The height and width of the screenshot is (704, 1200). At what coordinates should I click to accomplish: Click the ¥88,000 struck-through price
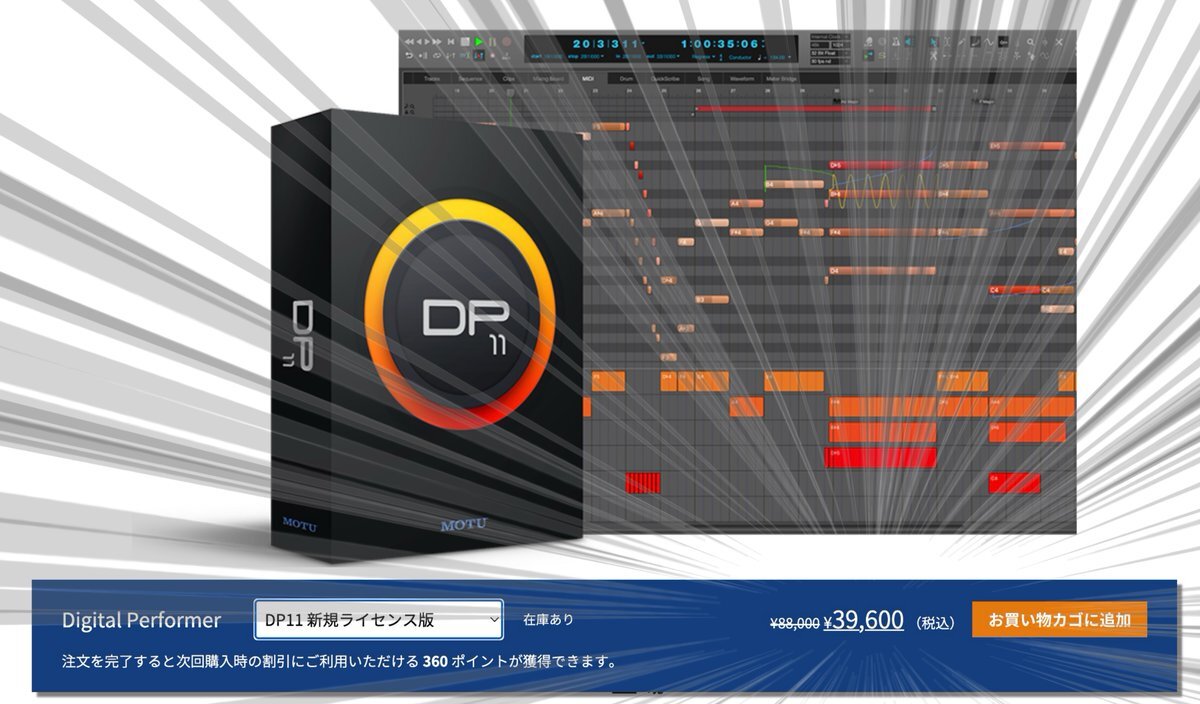pos(795,622)
